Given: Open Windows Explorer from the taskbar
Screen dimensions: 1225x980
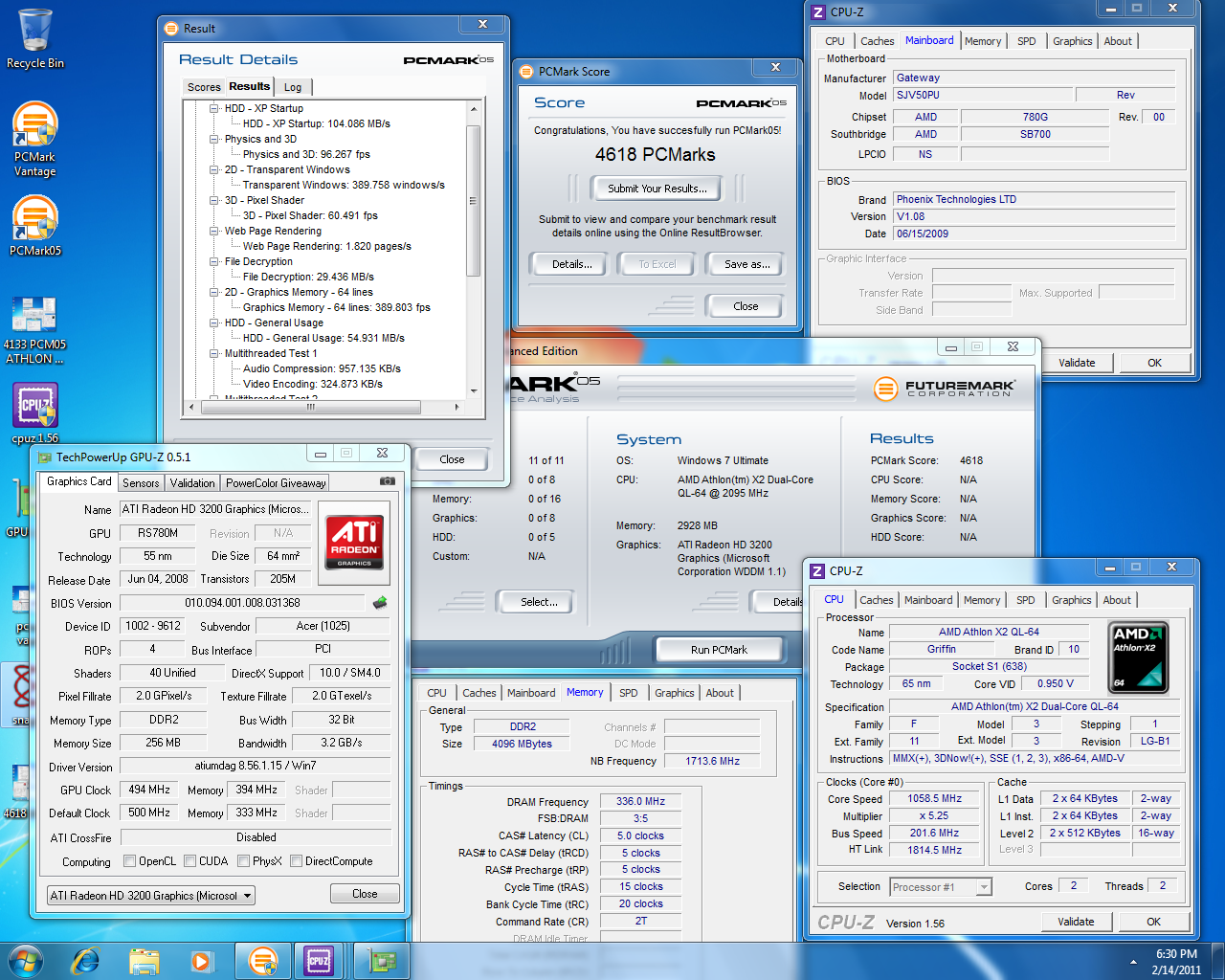Looking at the screenshot, I should point(144,961).
